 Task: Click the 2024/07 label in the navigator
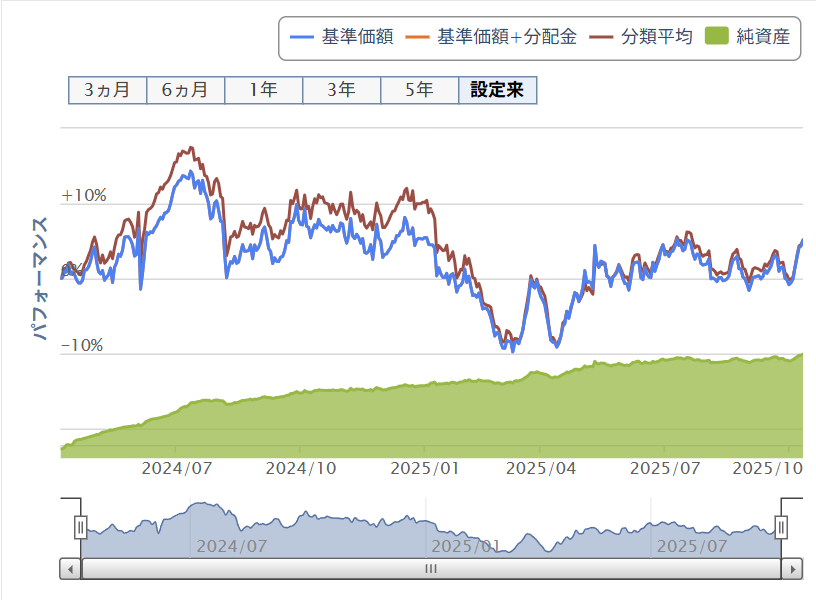[231, 546]
